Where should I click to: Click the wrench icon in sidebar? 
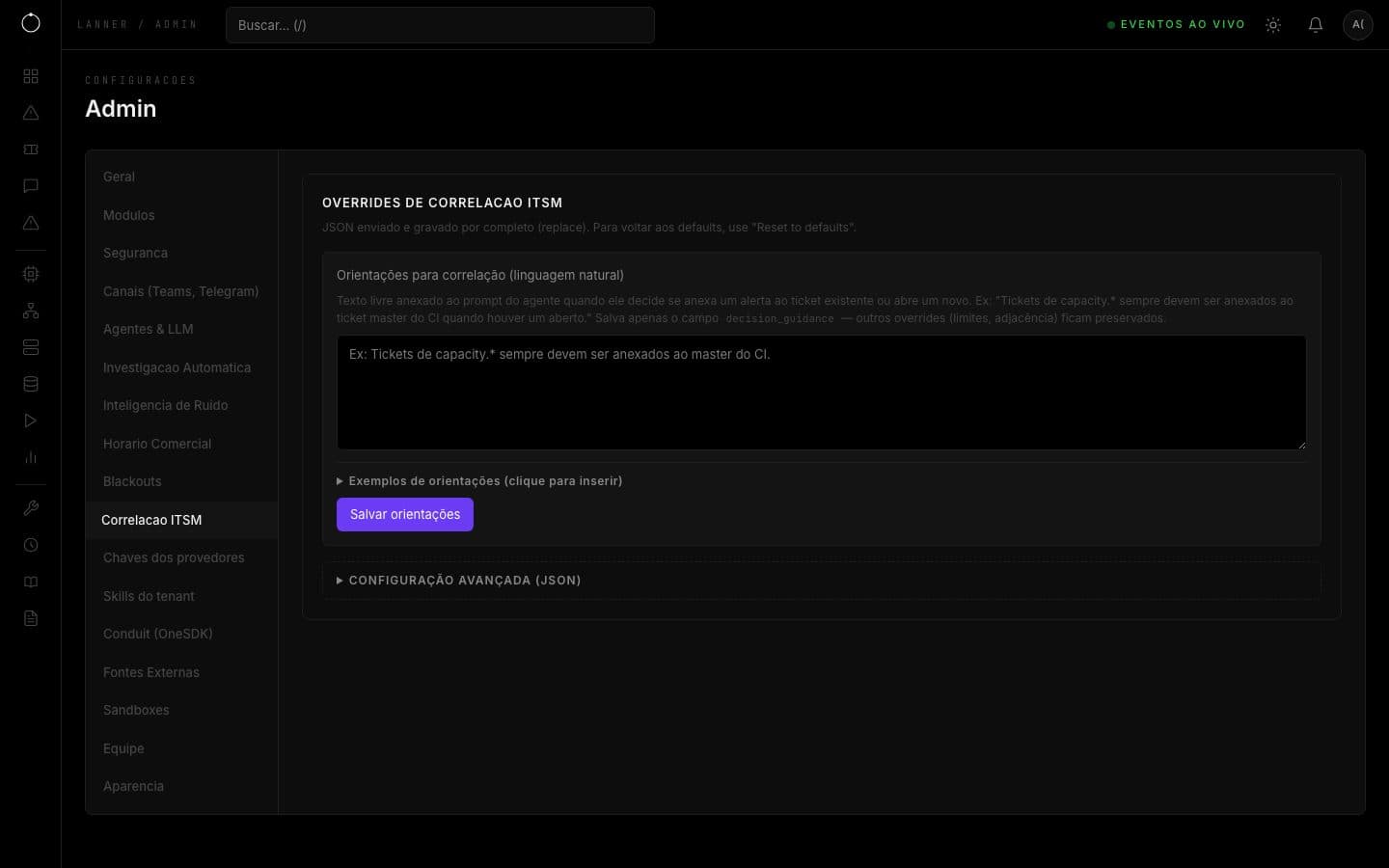[x=31, y=508]
